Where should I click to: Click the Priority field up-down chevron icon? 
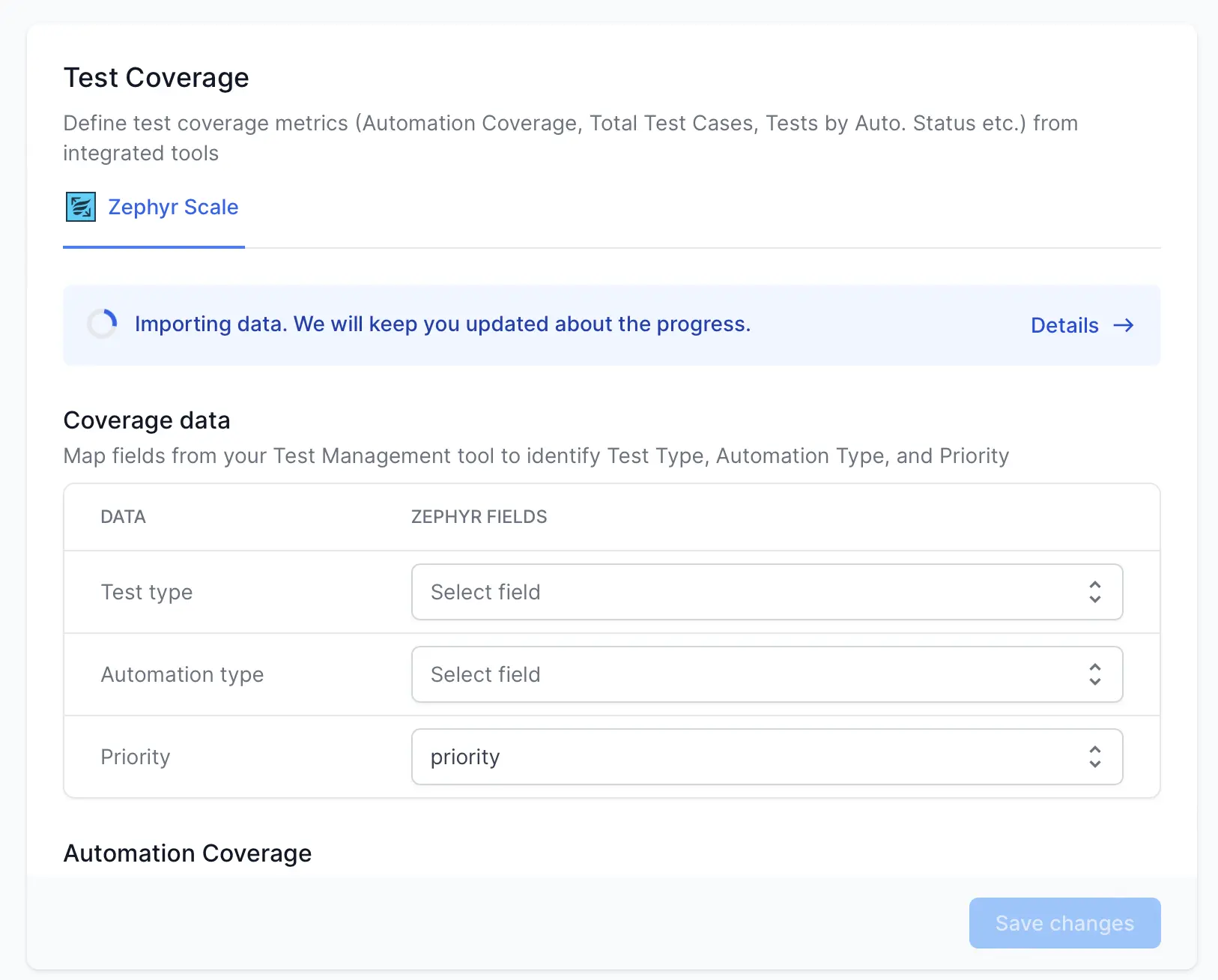(x=1094, y=757)
